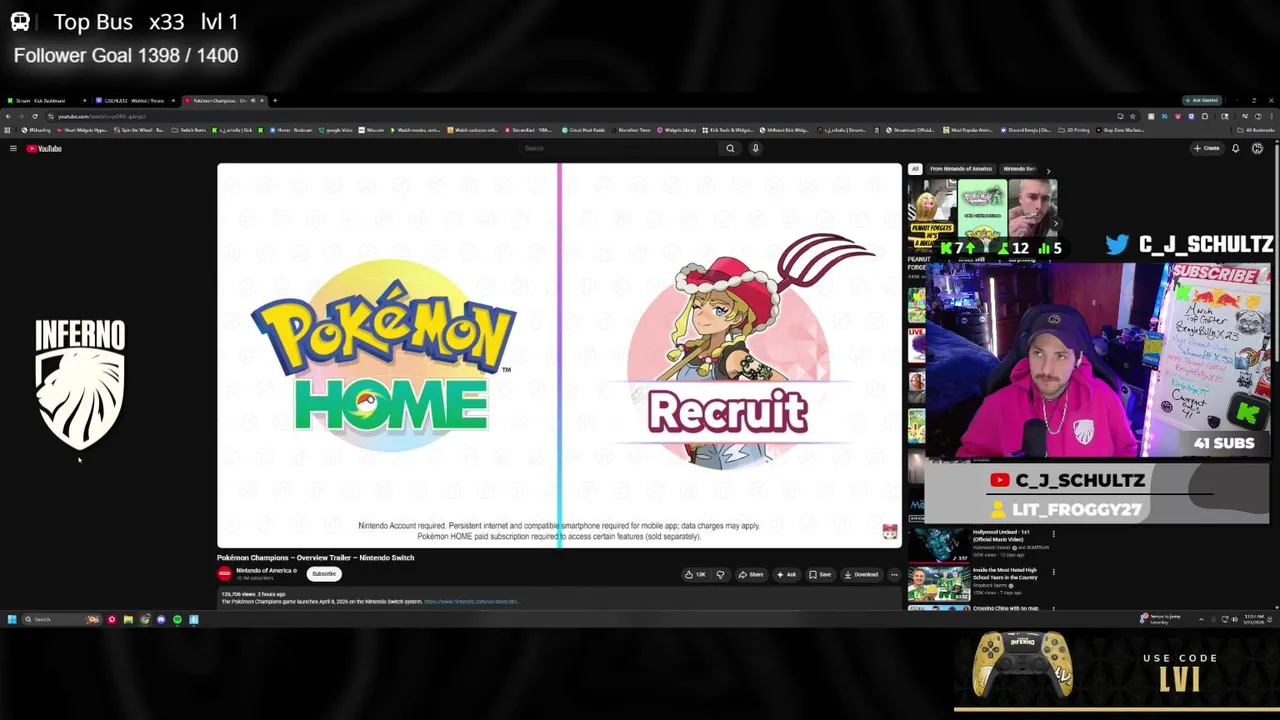Viewport: 1280px width, 720px height.
Task: Open the Windows Start button
Action: (x=12, y=620)
